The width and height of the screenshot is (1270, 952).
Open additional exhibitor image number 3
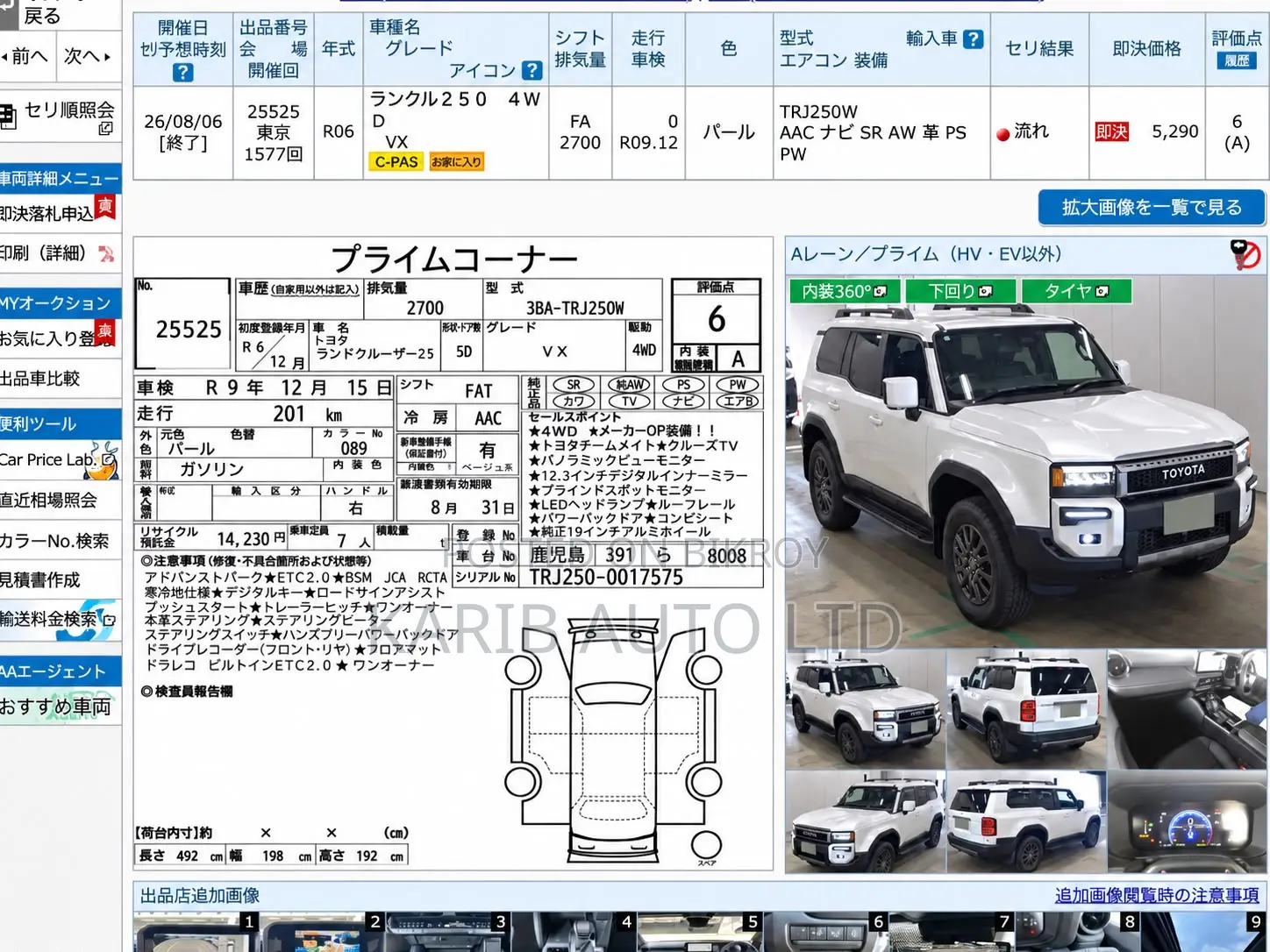[x=447, y=932]
